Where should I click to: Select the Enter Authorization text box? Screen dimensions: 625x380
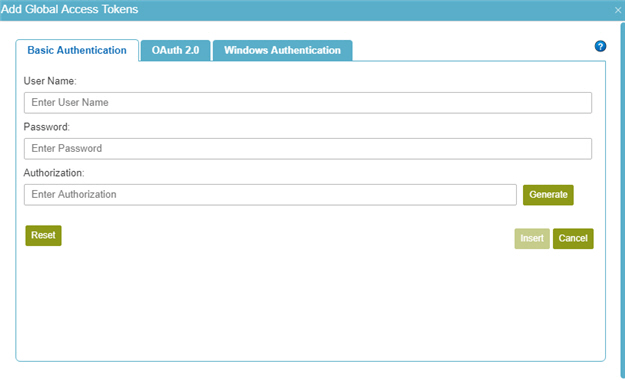click(x=270, y=195)
